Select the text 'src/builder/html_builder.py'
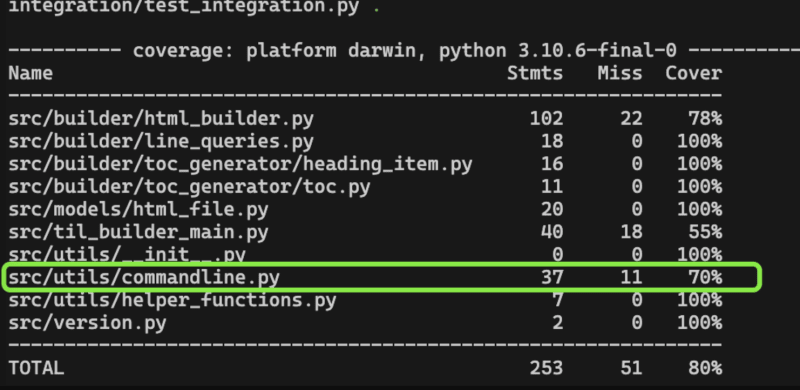Screen dimensions: 800x390 click(x=161, y=119)
